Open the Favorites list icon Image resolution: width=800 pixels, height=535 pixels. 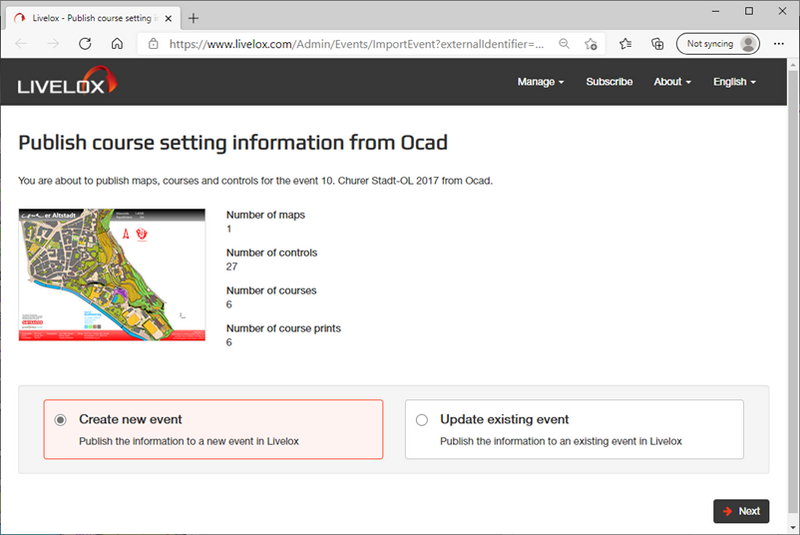click(x=626, y=44)
